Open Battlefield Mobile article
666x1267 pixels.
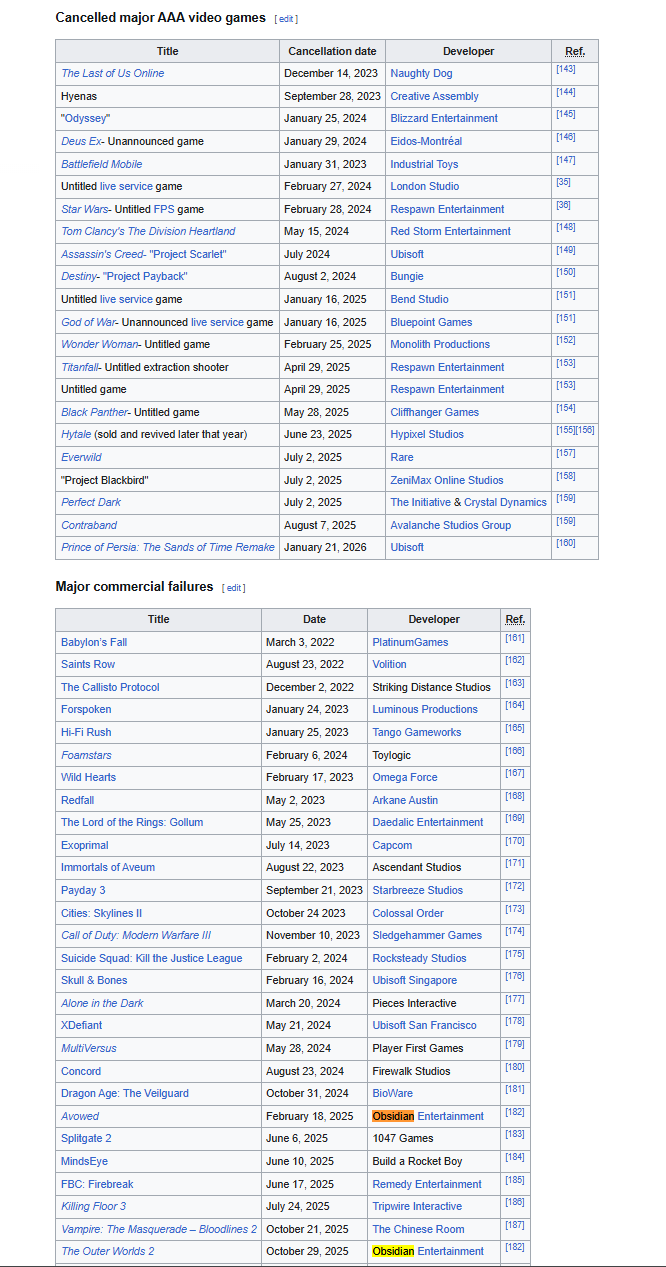101,164
